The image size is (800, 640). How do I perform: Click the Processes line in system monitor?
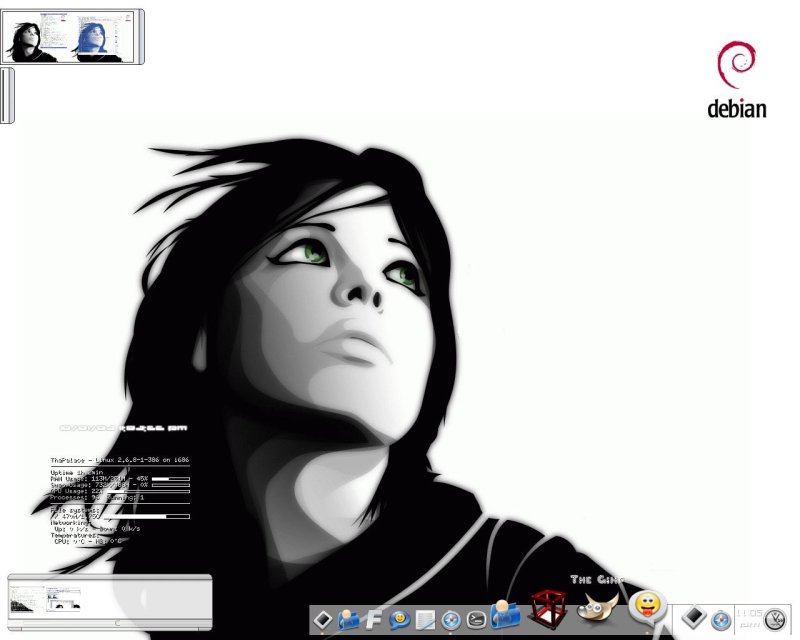pyautogui.click(x=97, y=497)
